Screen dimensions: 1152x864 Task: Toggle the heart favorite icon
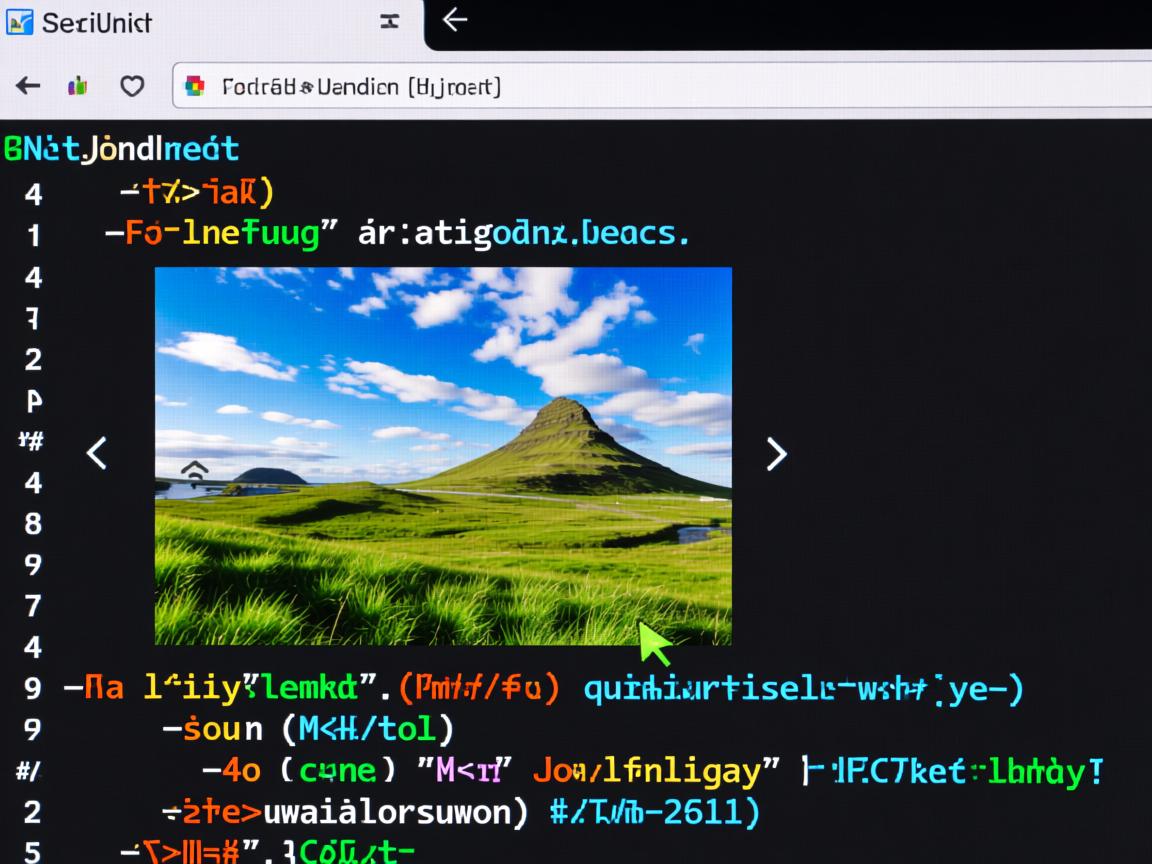pos(131,86)
